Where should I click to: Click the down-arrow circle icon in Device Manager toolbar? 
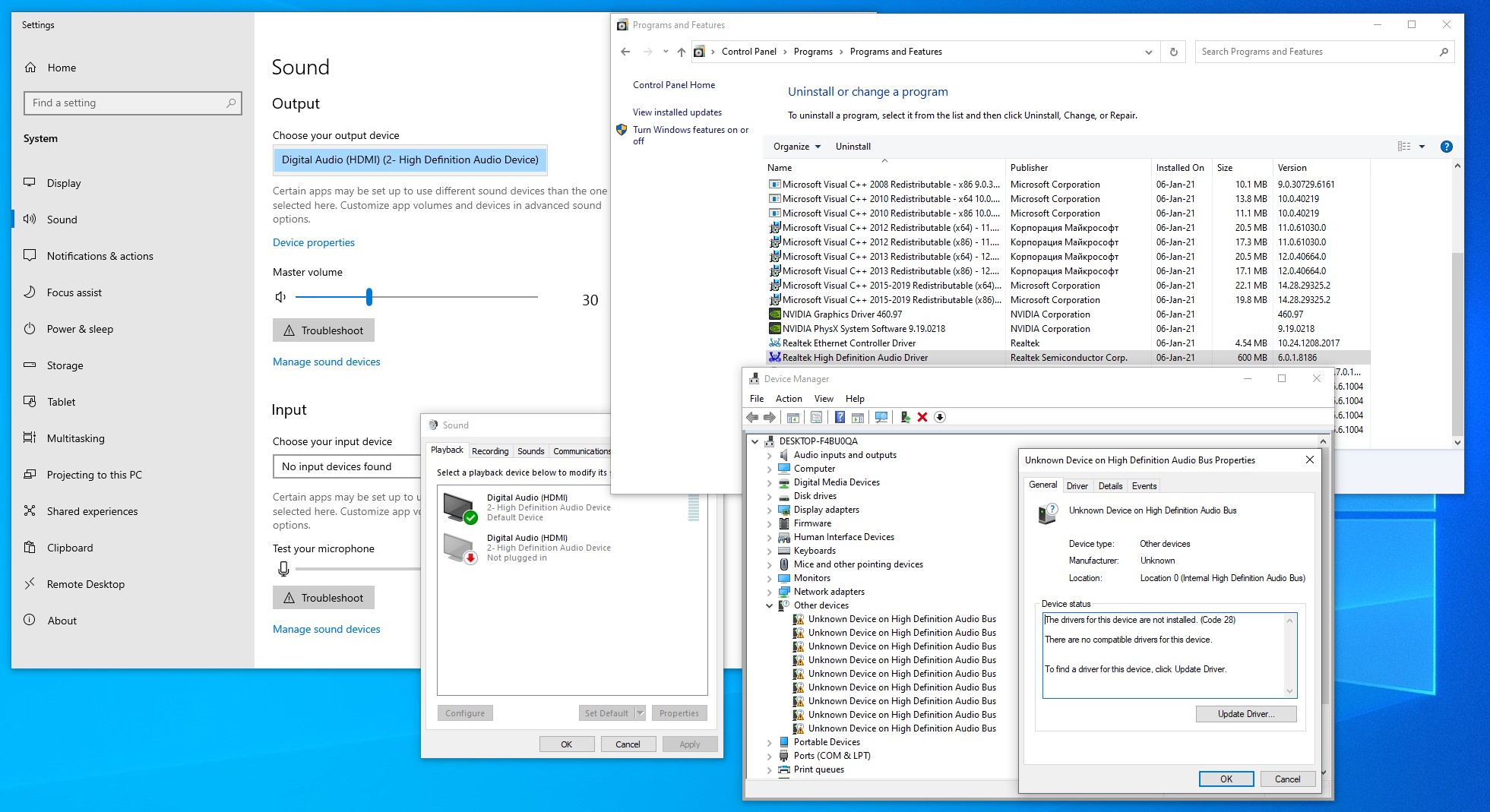pyautogui.click(x=940, y=417)
